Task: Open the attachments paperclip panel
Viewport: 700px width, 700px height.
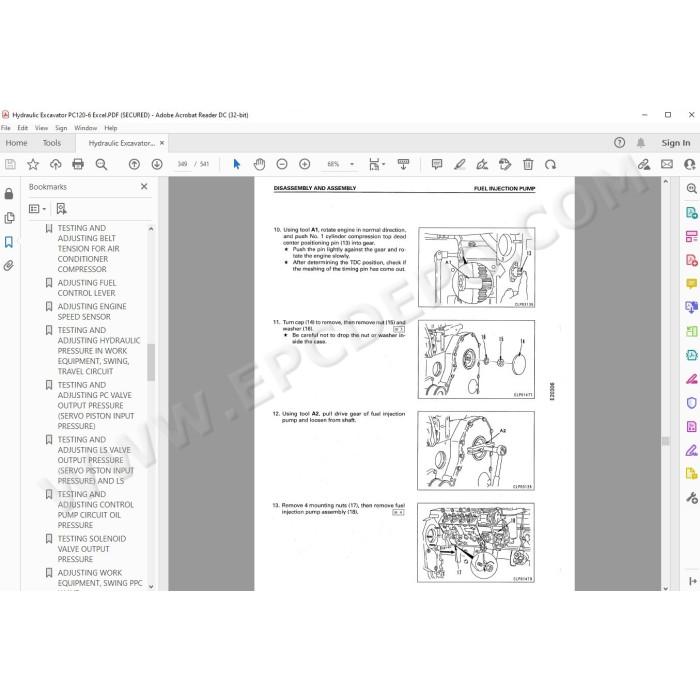Action: tap(9, 266)
